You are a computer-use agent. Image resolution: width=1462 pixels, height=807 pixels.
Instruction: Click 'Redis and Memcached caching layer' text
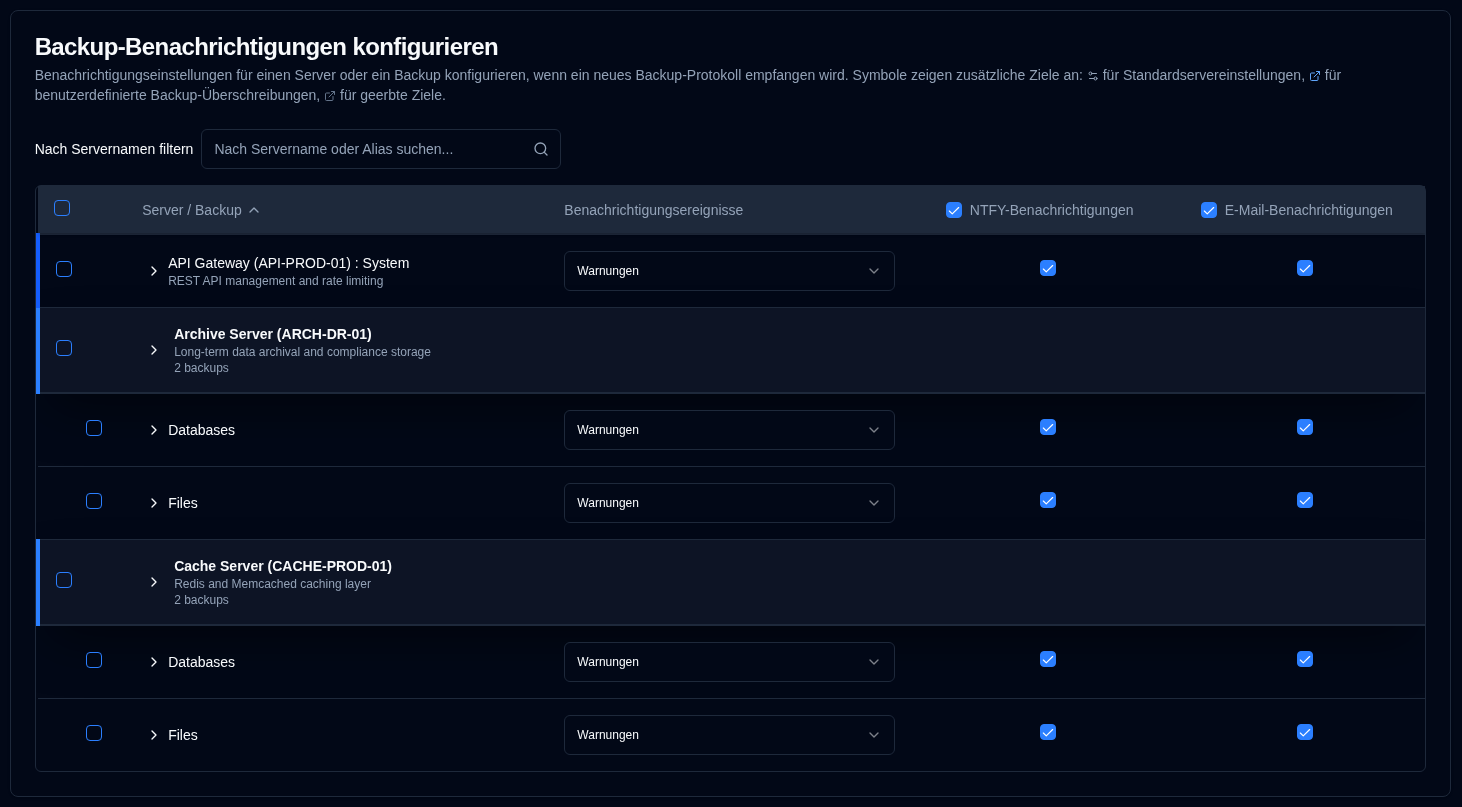coord(272,584)
